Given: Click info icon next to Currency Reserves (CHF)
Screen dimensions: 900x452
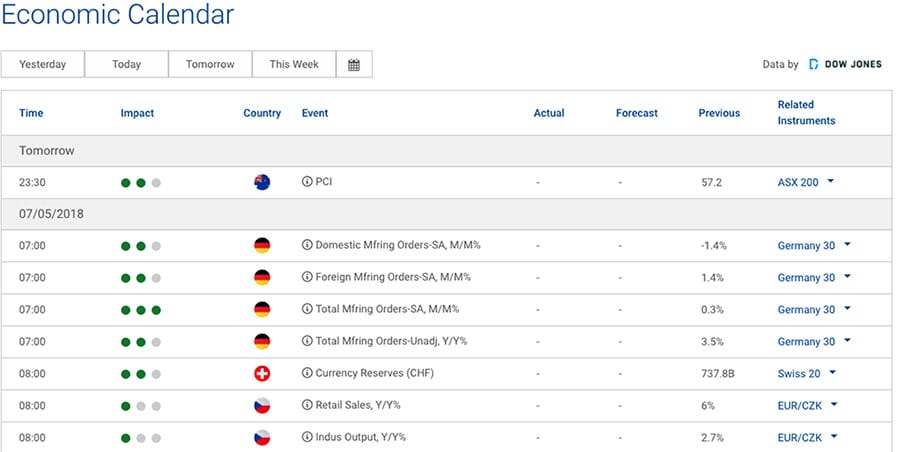Looking at the screenshot, I should point(307,373).
